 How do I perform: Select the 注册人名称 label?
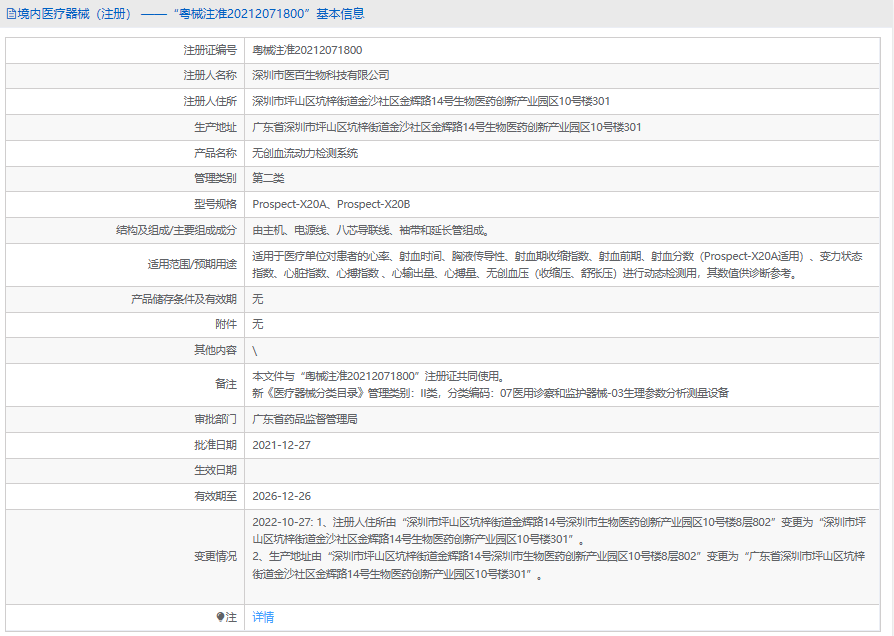[210, 75]
